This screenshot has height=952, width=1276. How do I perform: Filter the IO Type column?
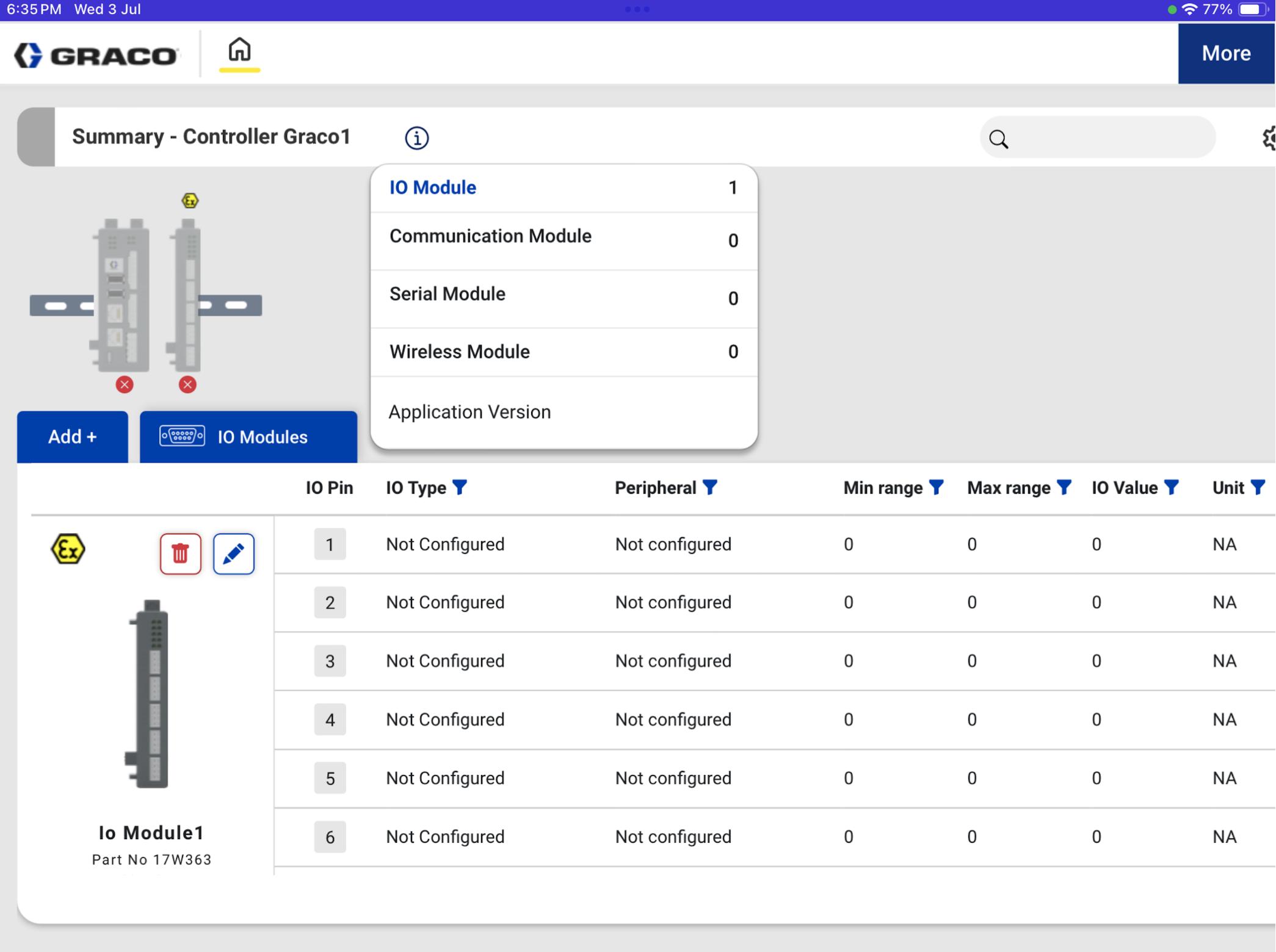pos(460,487)
